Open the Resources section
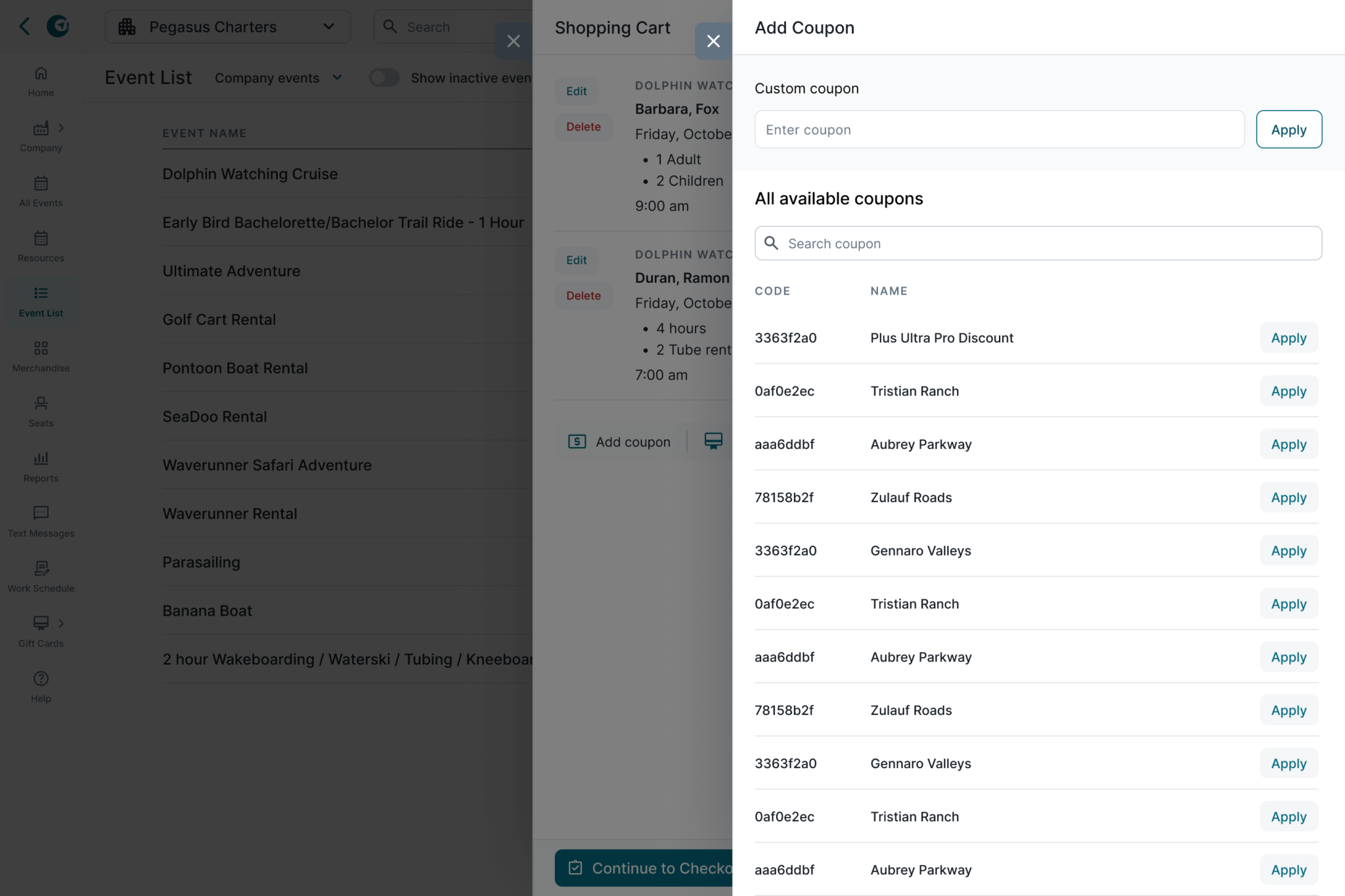 tap(41, 246)
